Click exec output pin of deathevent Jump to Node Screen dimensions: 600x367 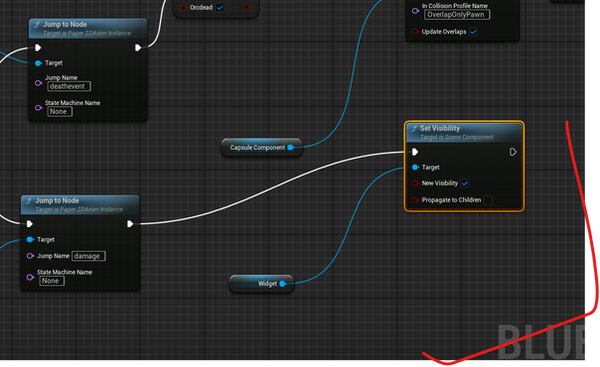tap(138, 48)
